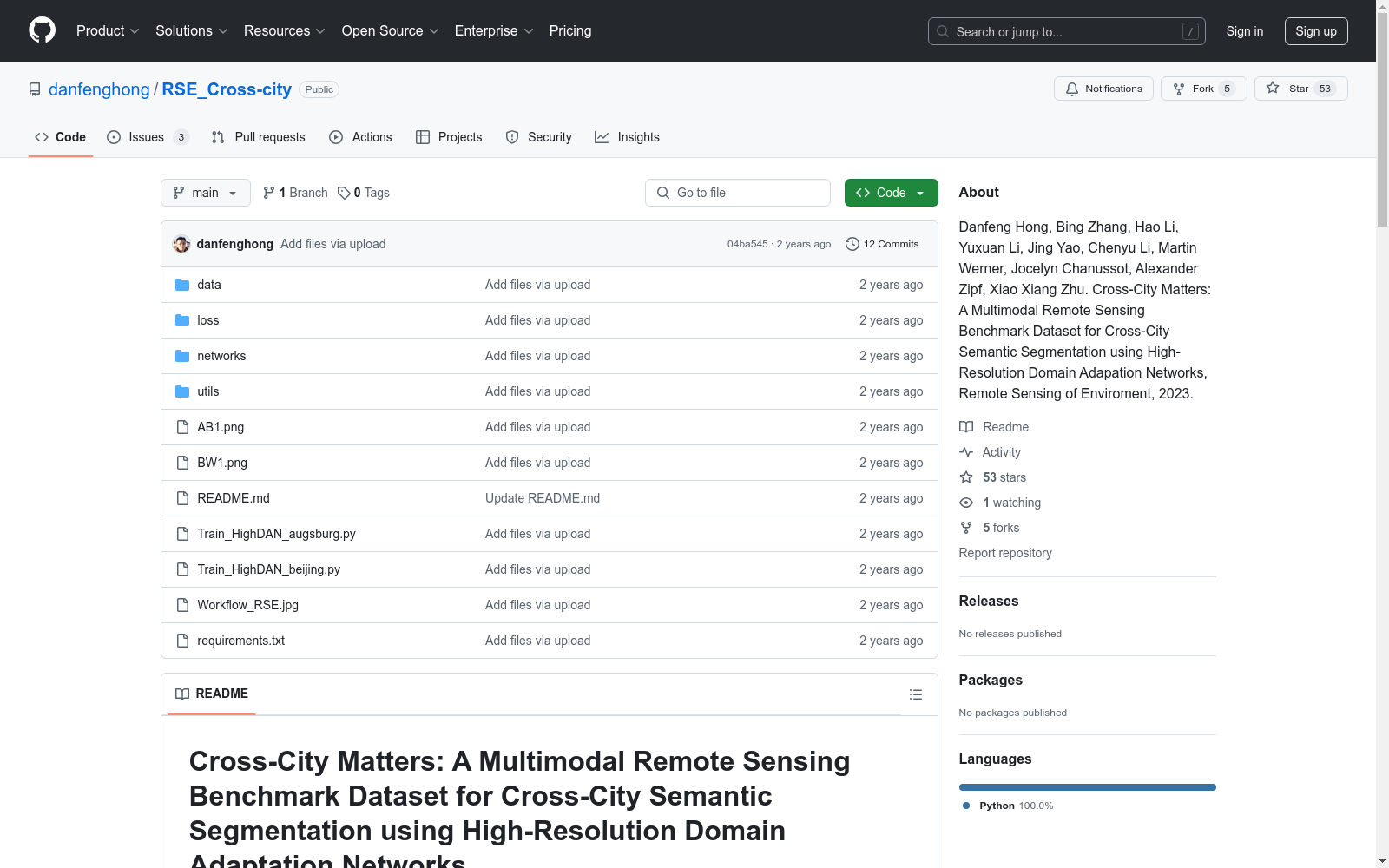
Task: Click the bell icon in Notifications button
Action: tap(1072, 89)
